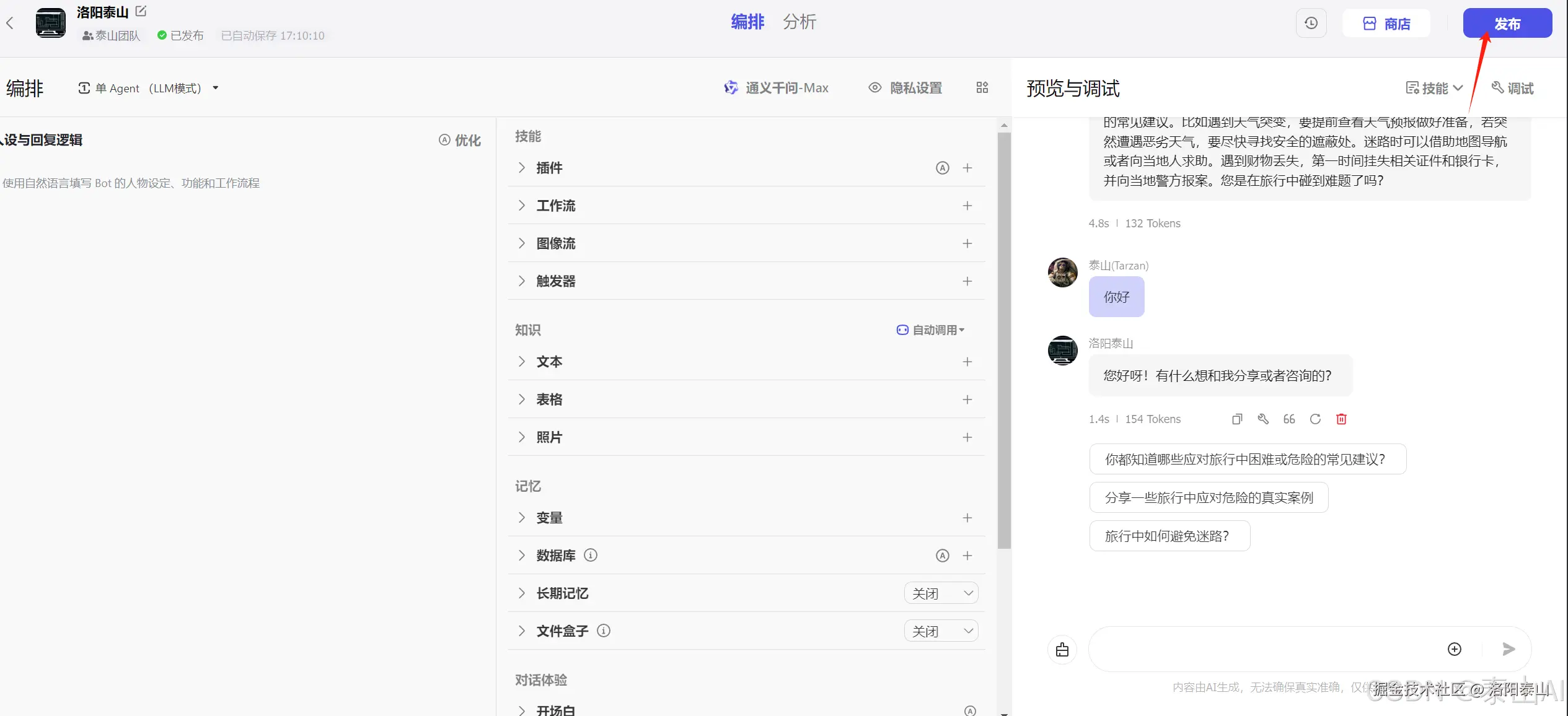Screen dimensions: 1568x716
Task: Click the wrench debug icon on reply
Action: [1263, 419]
